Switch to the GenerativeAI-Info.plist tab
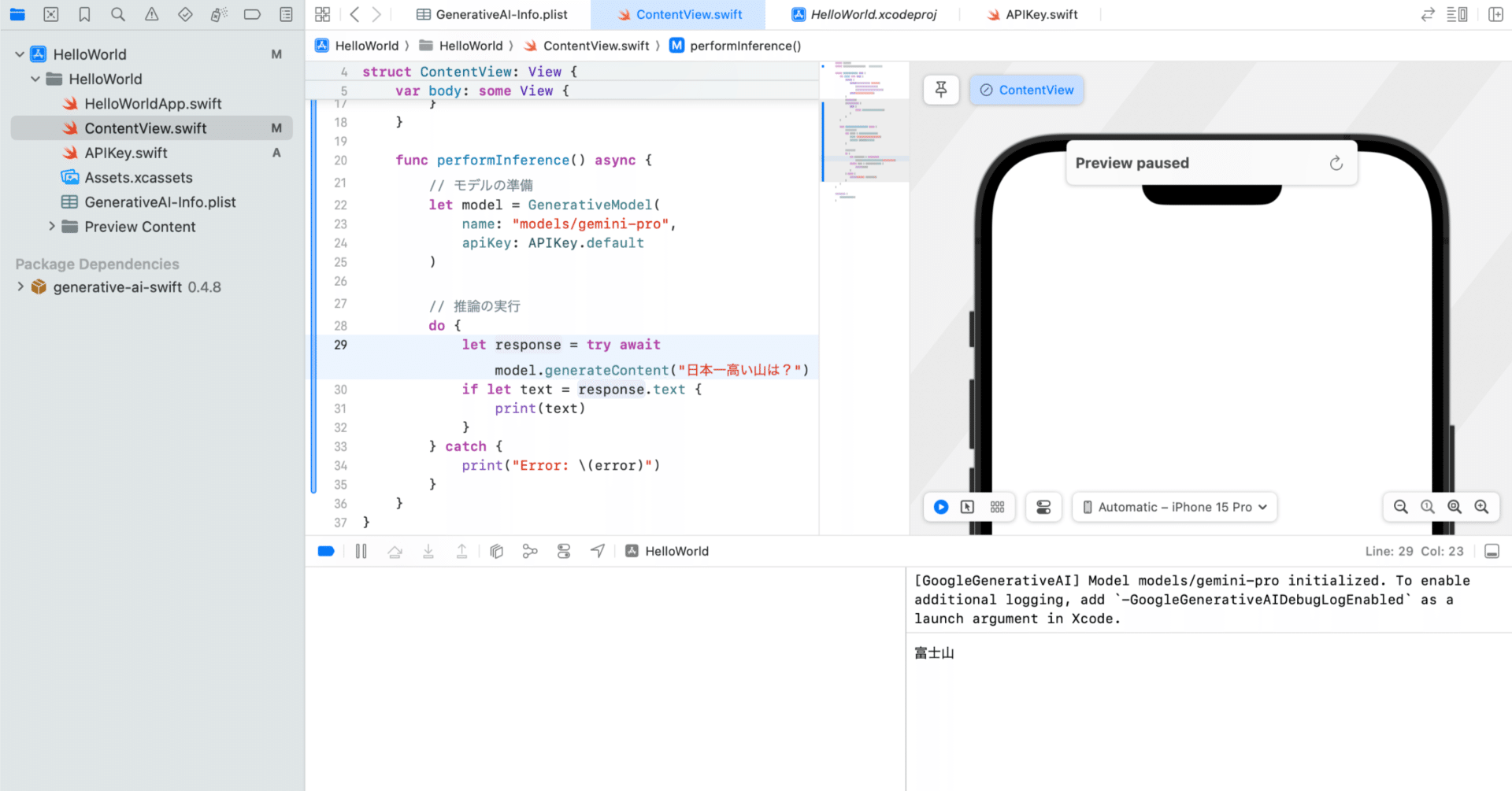Image resolution: width=1512 pixels, height=791 pixels. pos(492,14)
